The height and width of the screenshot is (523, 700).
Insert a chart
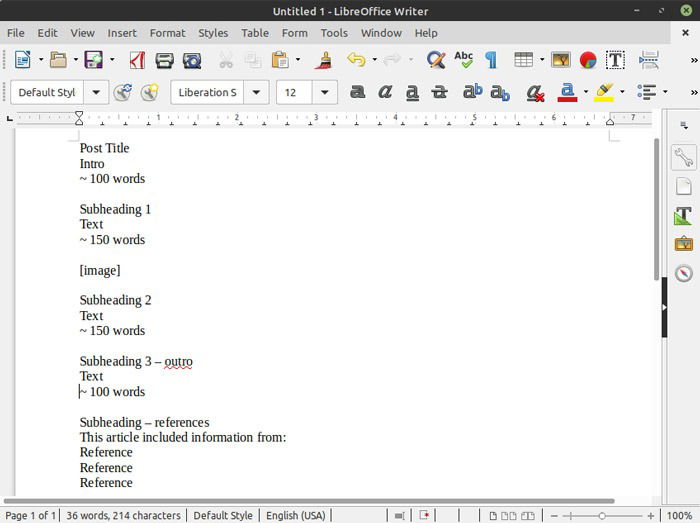pos(588,60)
